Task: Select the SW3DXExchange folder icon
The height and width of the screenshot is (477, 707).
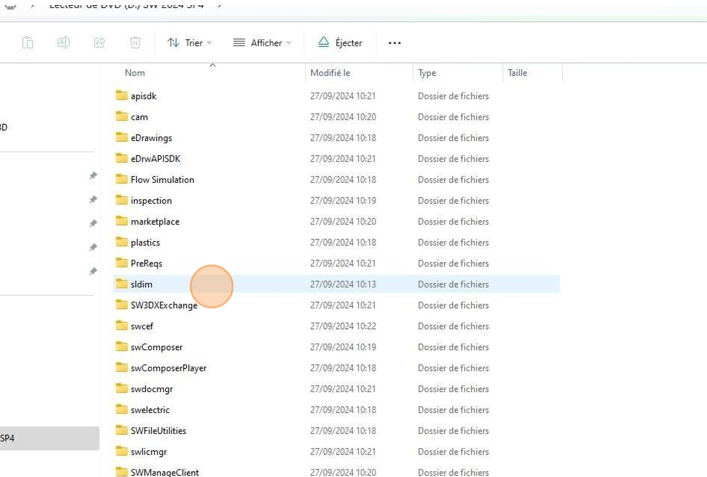Action: pyautogui.click(x=121, y=305)
